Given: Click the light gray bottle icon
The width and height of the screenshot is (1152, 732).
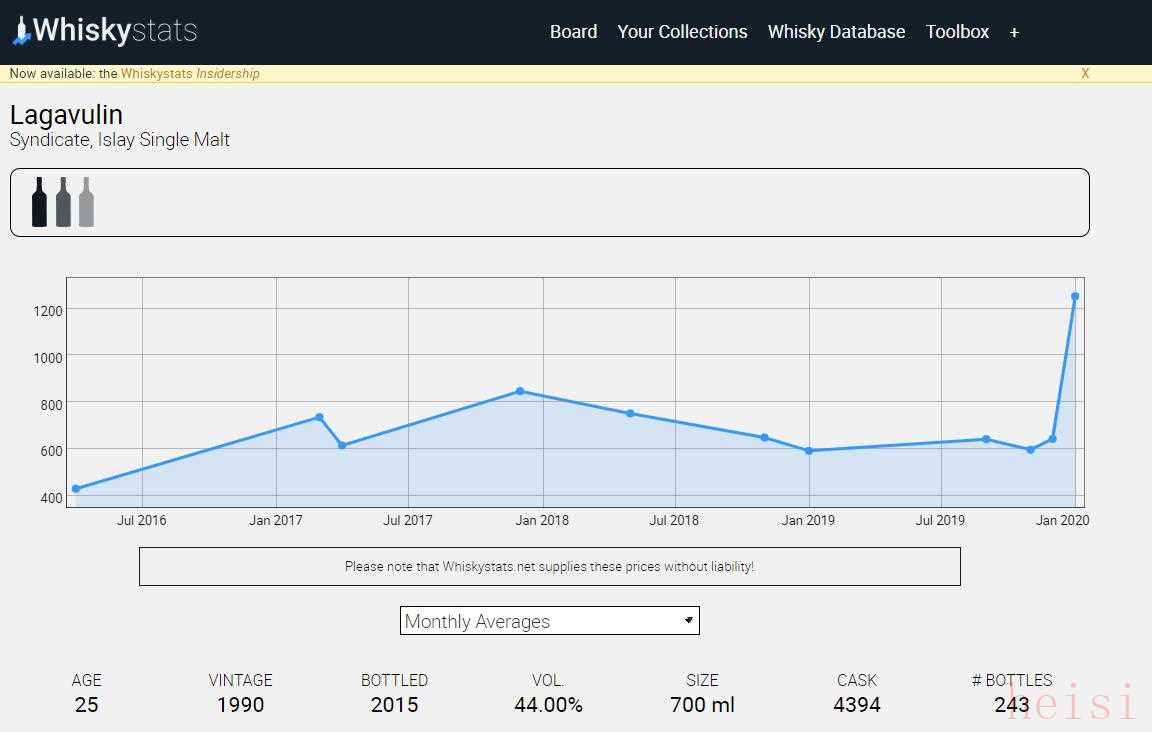Looking at the screenshot, I should click(87, 202).
